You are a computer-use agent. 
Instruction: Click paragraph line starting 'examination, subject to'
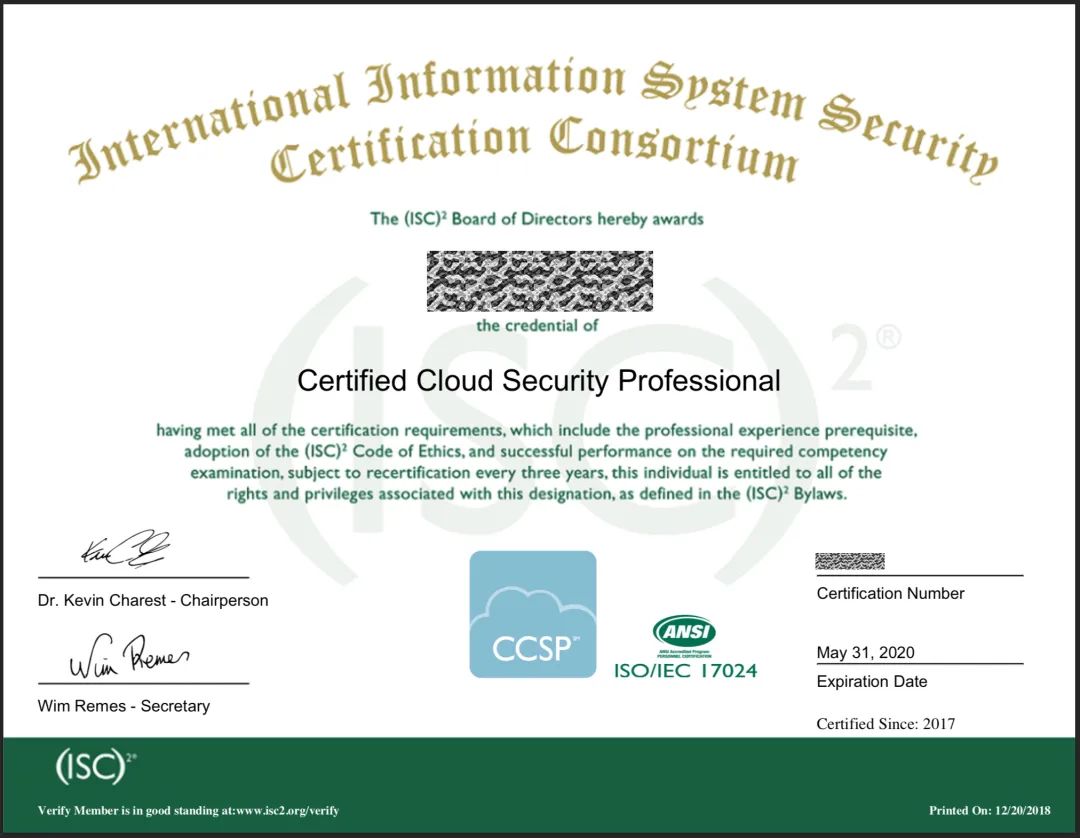(536, 473)
